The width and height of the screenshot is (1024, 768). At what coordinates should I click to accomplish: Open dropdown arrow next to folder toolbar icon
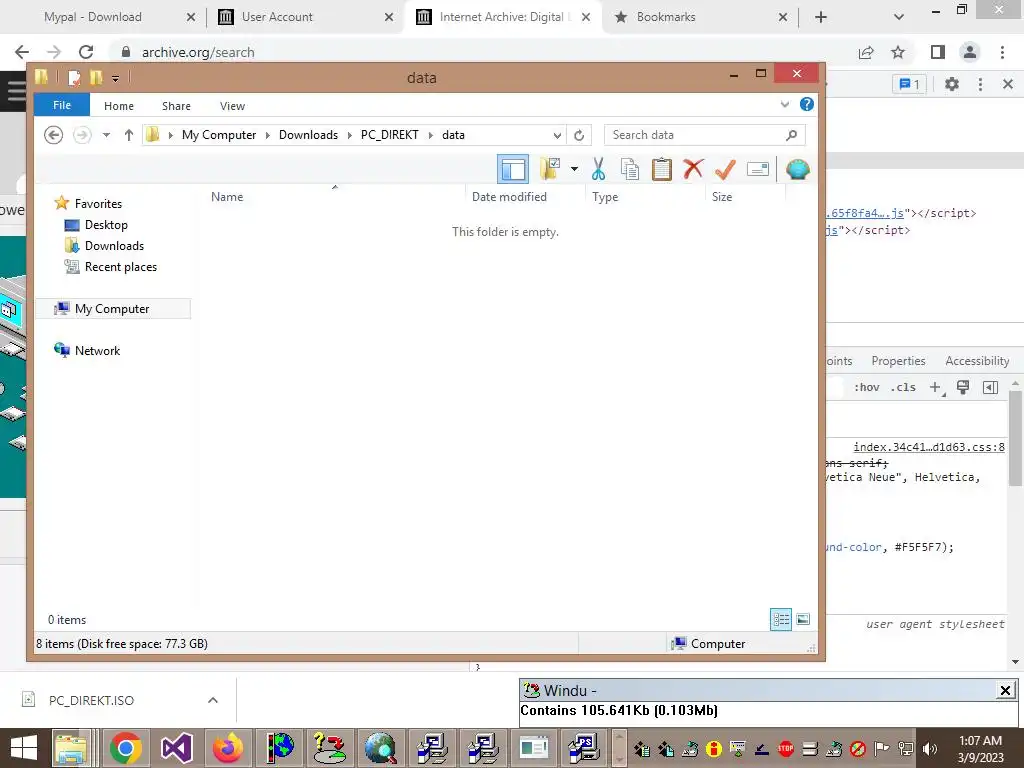point(574,169)
